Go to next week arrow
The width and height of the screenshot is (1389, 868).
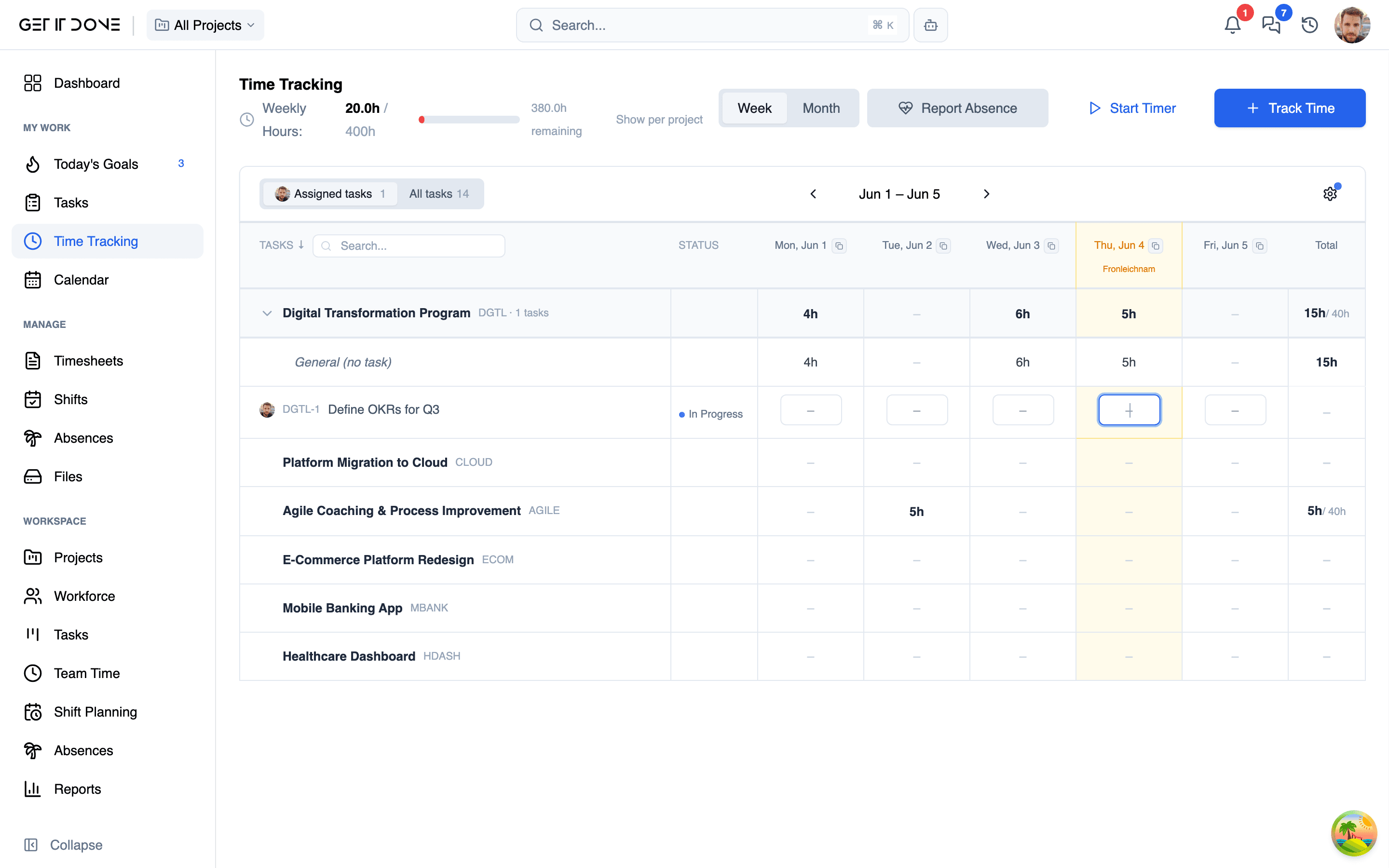tap(986, 194)
